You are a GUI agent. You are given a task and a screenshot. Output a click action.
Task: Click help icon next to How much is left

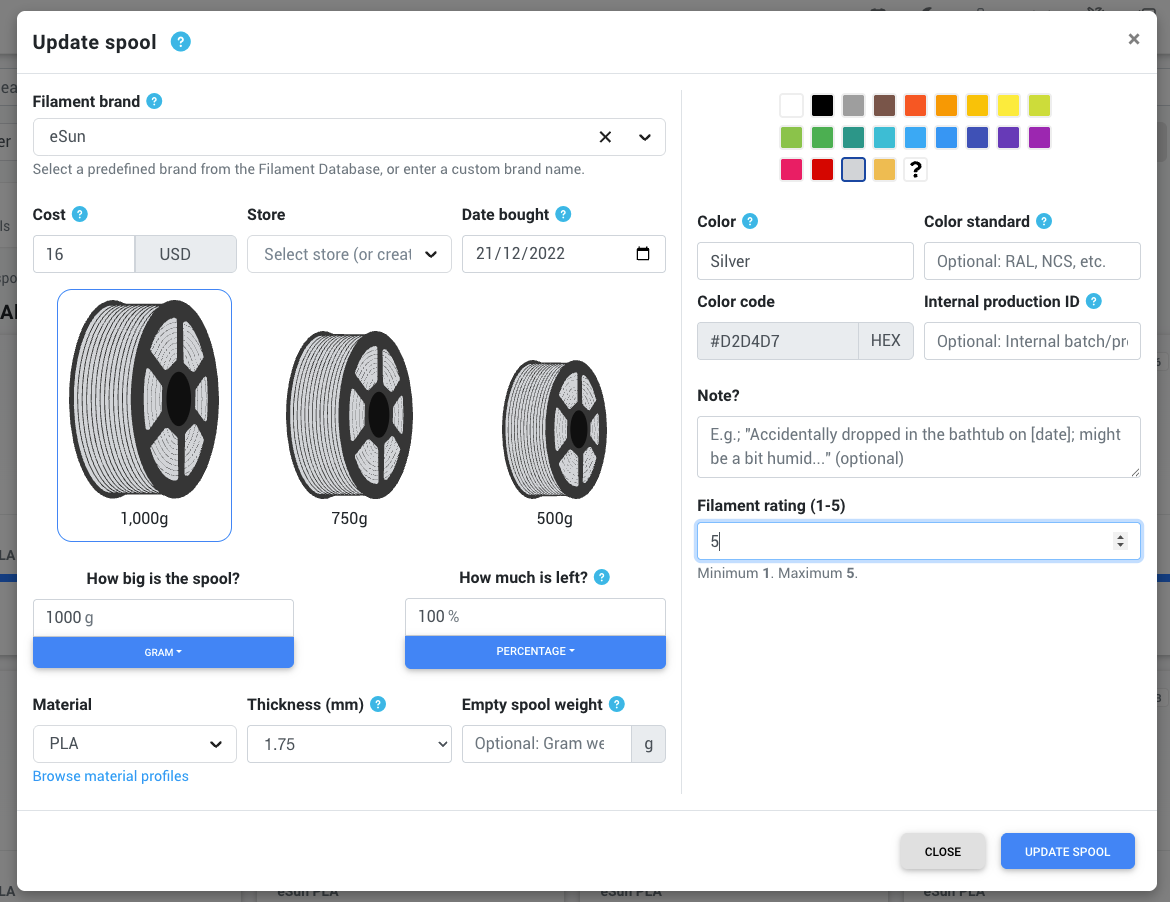[x=602, y=577]
